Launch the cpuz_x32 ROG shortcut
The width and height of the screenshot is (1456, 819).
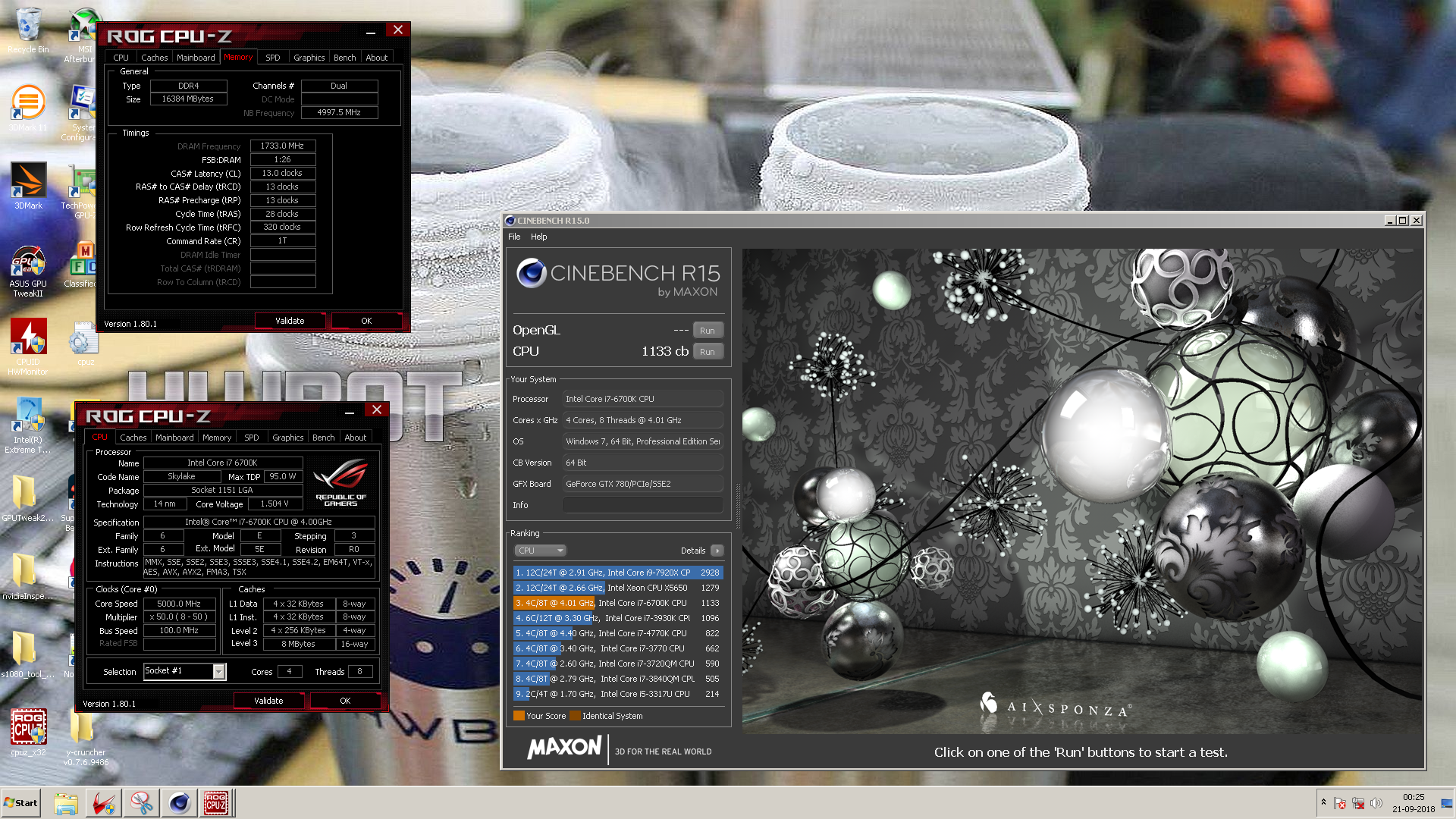tap(28, 732)
